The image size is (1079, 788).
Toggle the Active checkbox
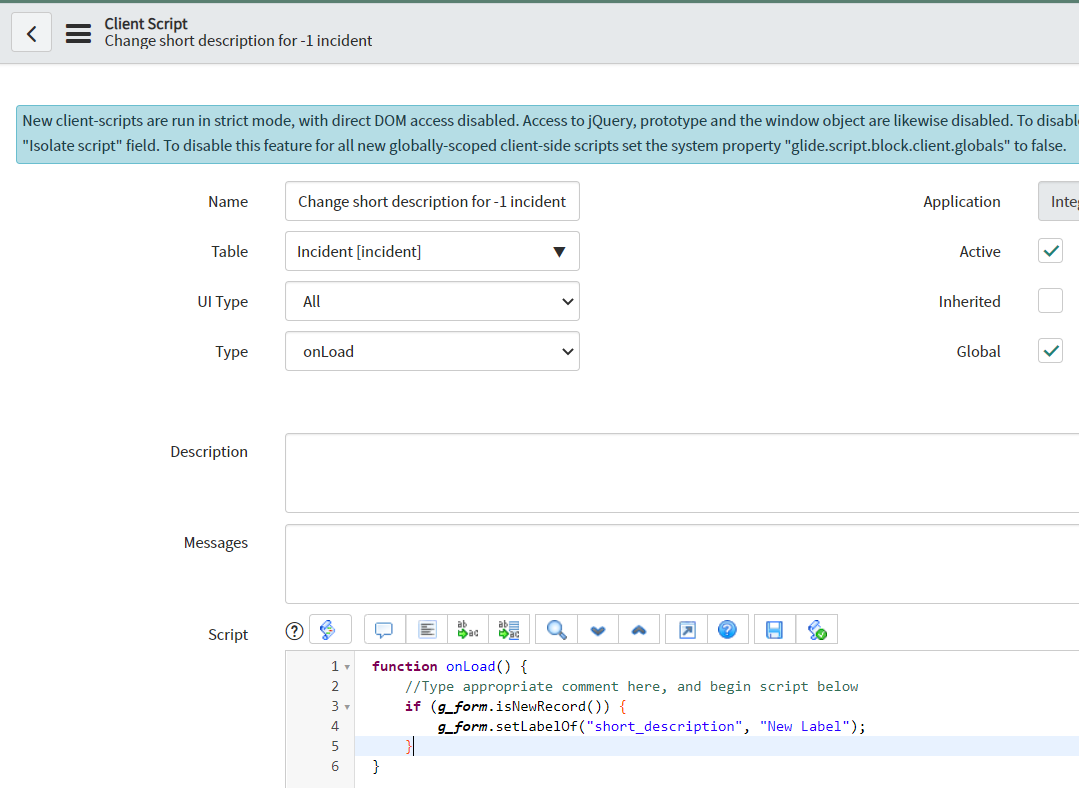click(x=1050, y=251)
